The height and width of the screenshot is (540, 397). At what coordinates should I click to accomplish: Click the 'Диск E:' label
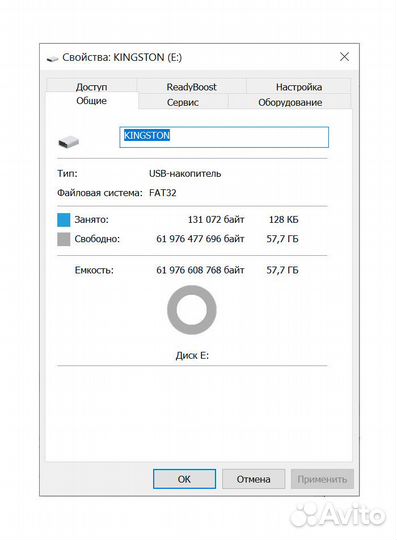(192, 355)
